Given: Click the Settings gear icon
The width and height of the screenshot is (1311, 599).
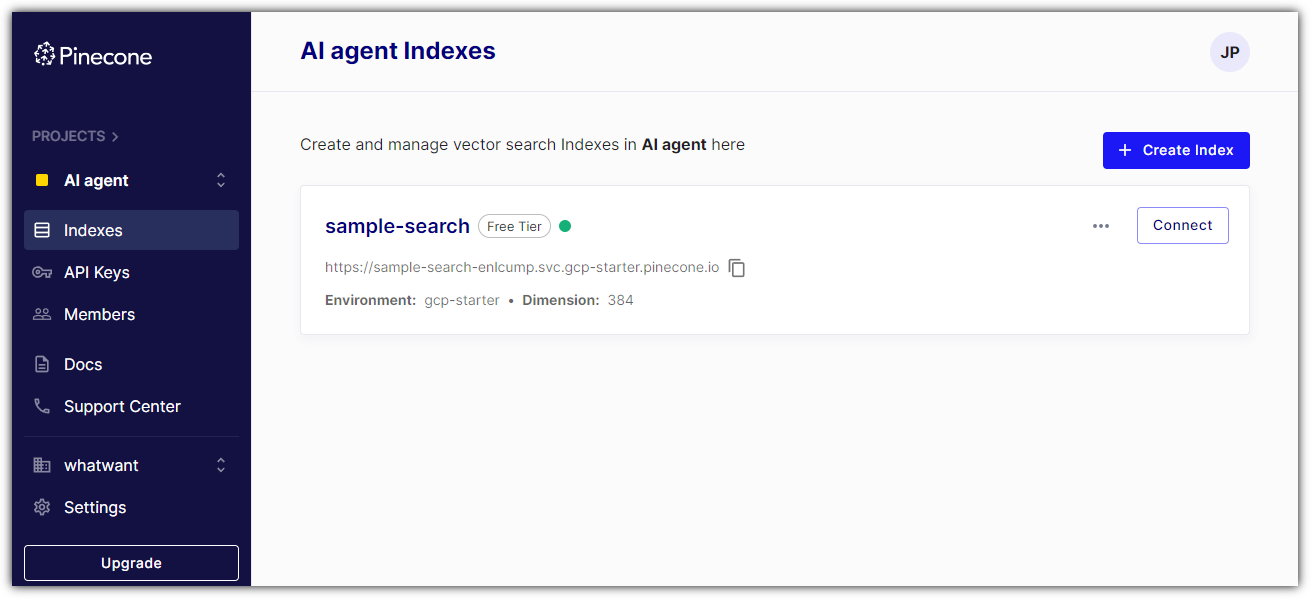Looking at the screenshot, I should (42, 507).
